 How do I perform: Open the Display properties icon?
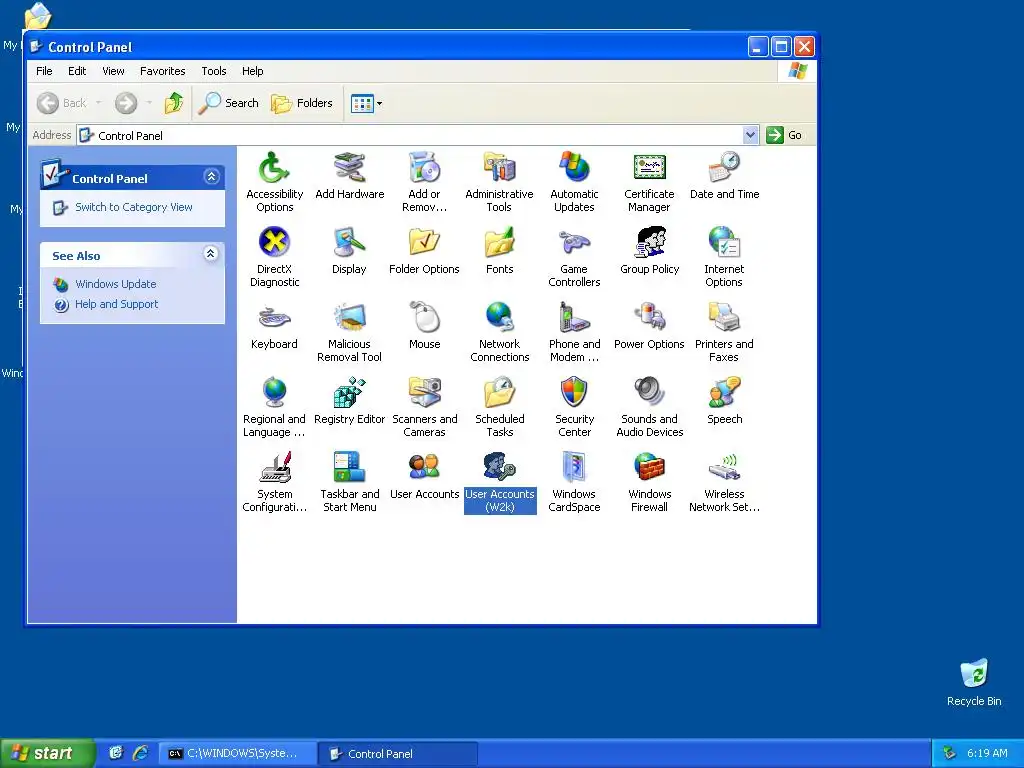pyautogui.click(x=349, y=243)
